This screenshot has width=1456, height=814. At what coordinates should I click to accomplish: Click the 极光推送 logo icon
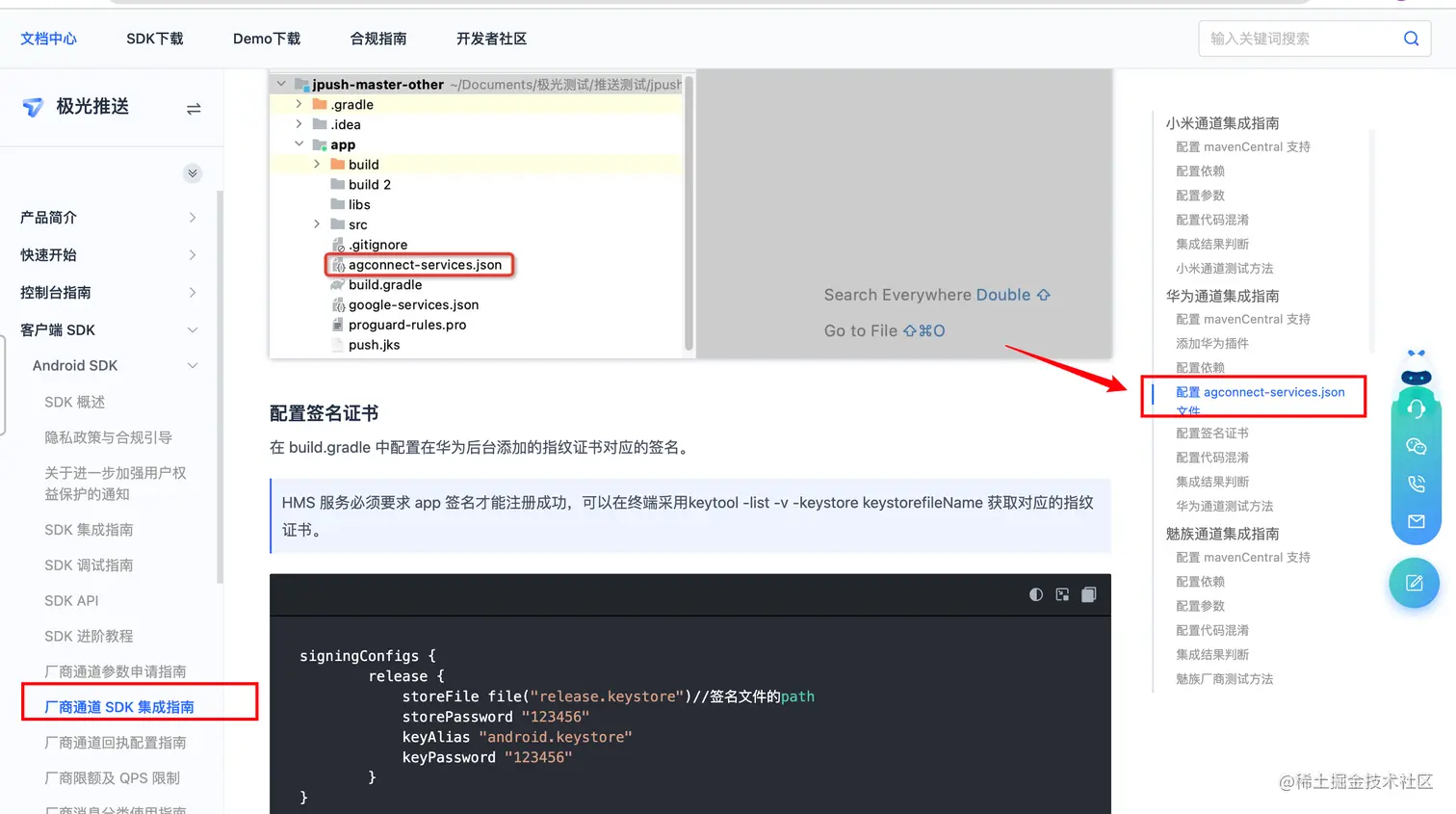click(x=33, y=107)
